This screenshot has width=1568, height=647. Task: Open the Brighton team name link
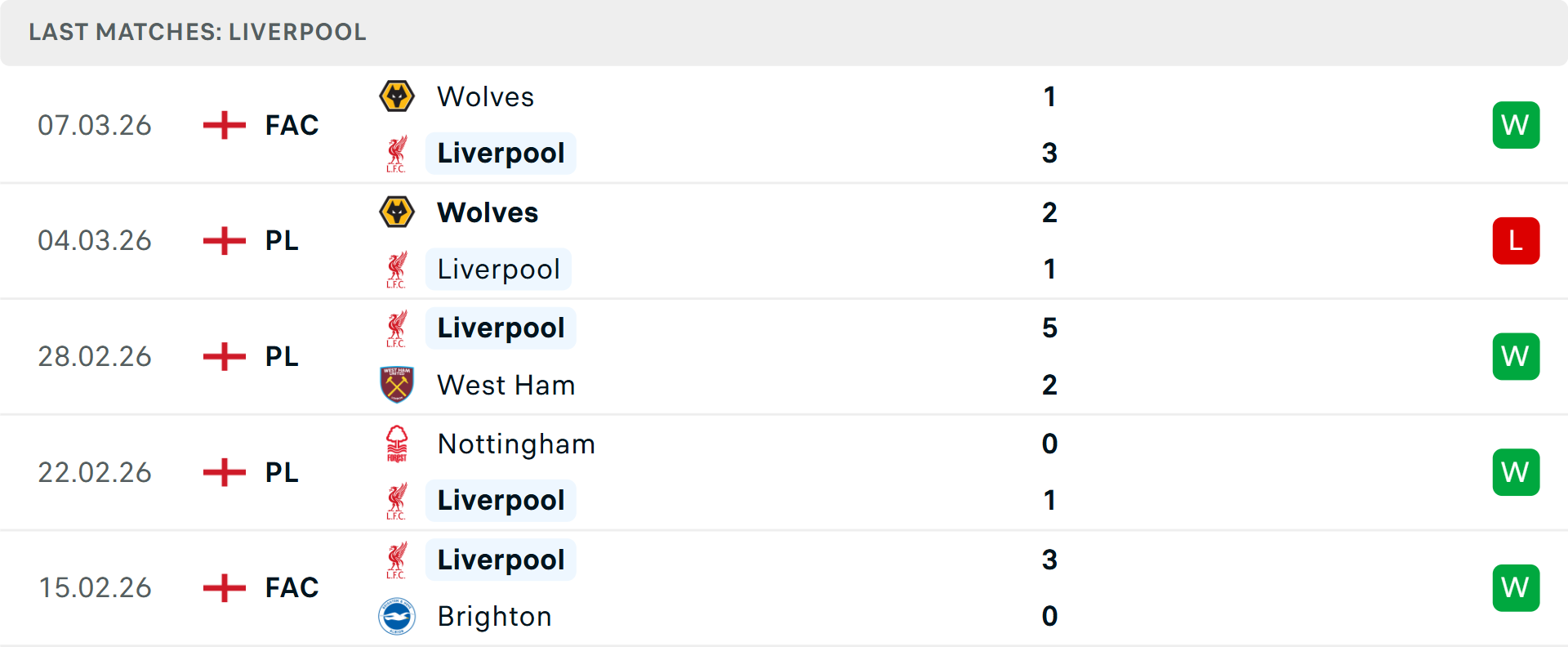(x=494, y=616)
